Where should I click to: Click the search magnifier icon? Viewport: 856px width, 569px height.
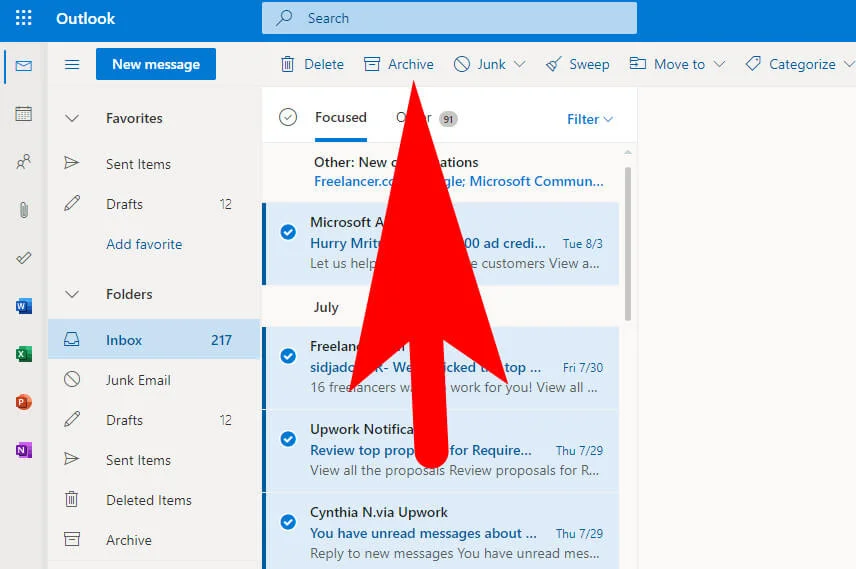[x=284, y=17]
